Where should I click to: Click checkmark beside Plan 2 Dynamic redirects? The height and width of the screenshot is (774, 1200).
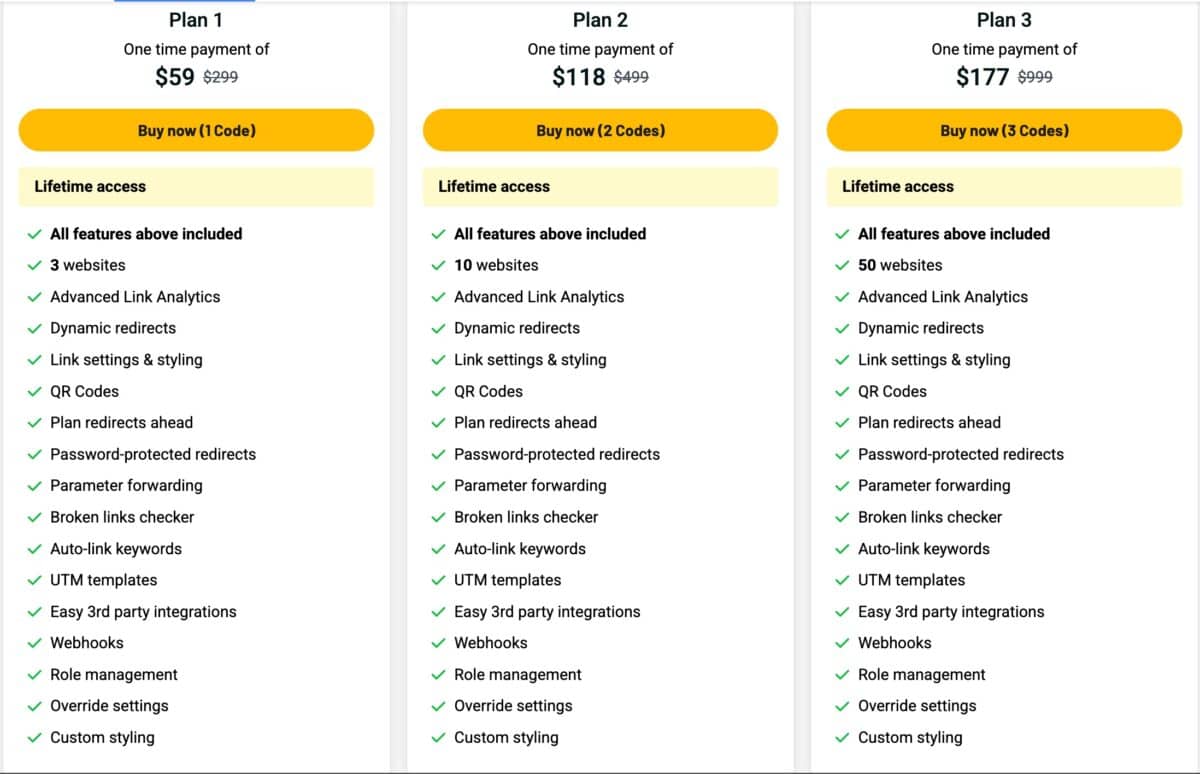439,329
